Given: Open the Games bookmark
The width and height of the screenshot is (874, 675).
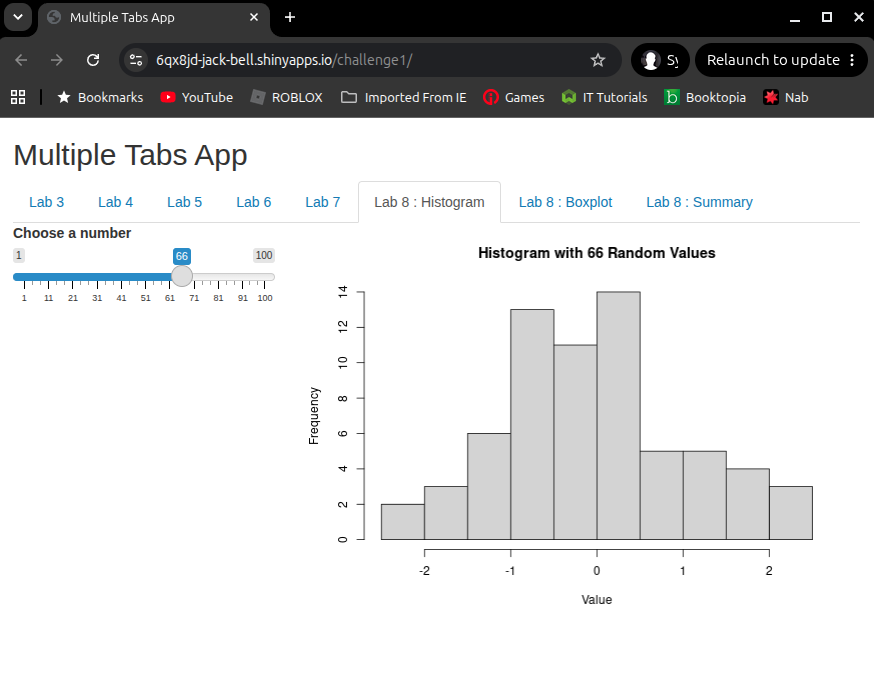Looking at the screenshot, I should pos(513,98).
